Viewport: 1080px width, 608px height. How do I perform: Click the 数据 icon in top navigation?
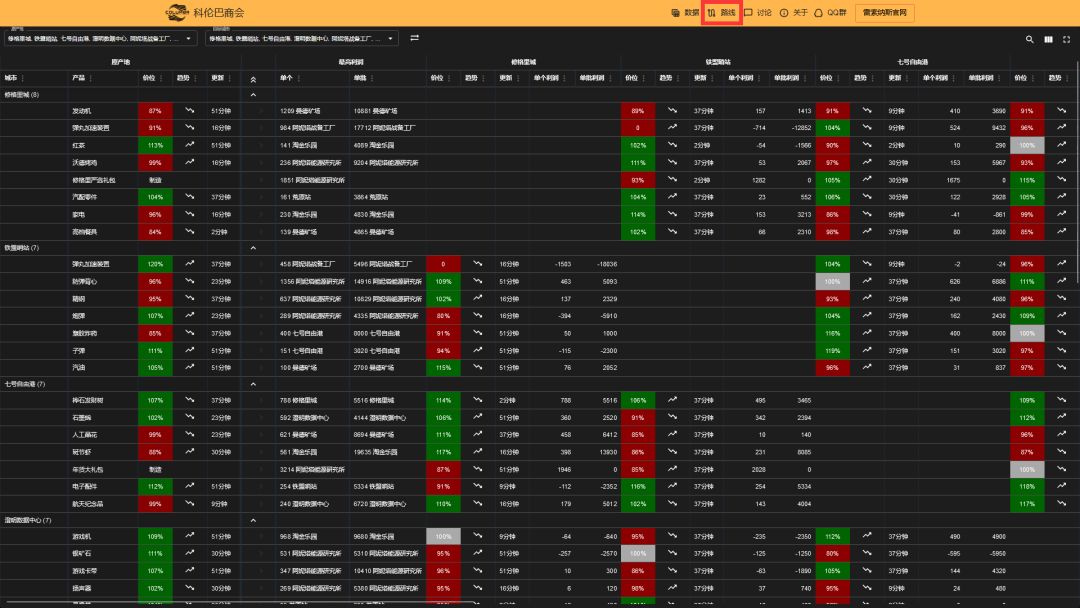click(677, 13)
